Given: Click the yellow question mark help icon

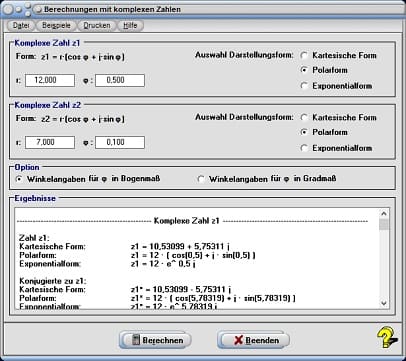Looking at the screenshot, I should [387, 337].
